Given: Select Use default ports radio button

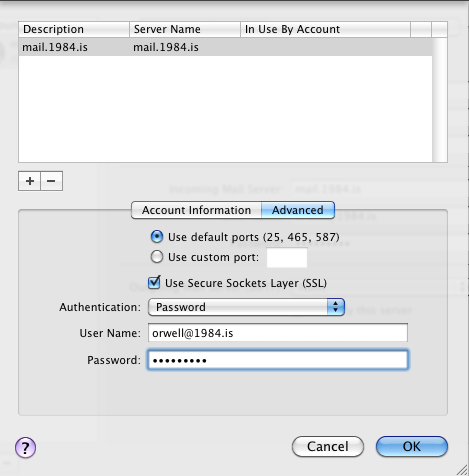Looking at the screenshot, I should [157, 237].
